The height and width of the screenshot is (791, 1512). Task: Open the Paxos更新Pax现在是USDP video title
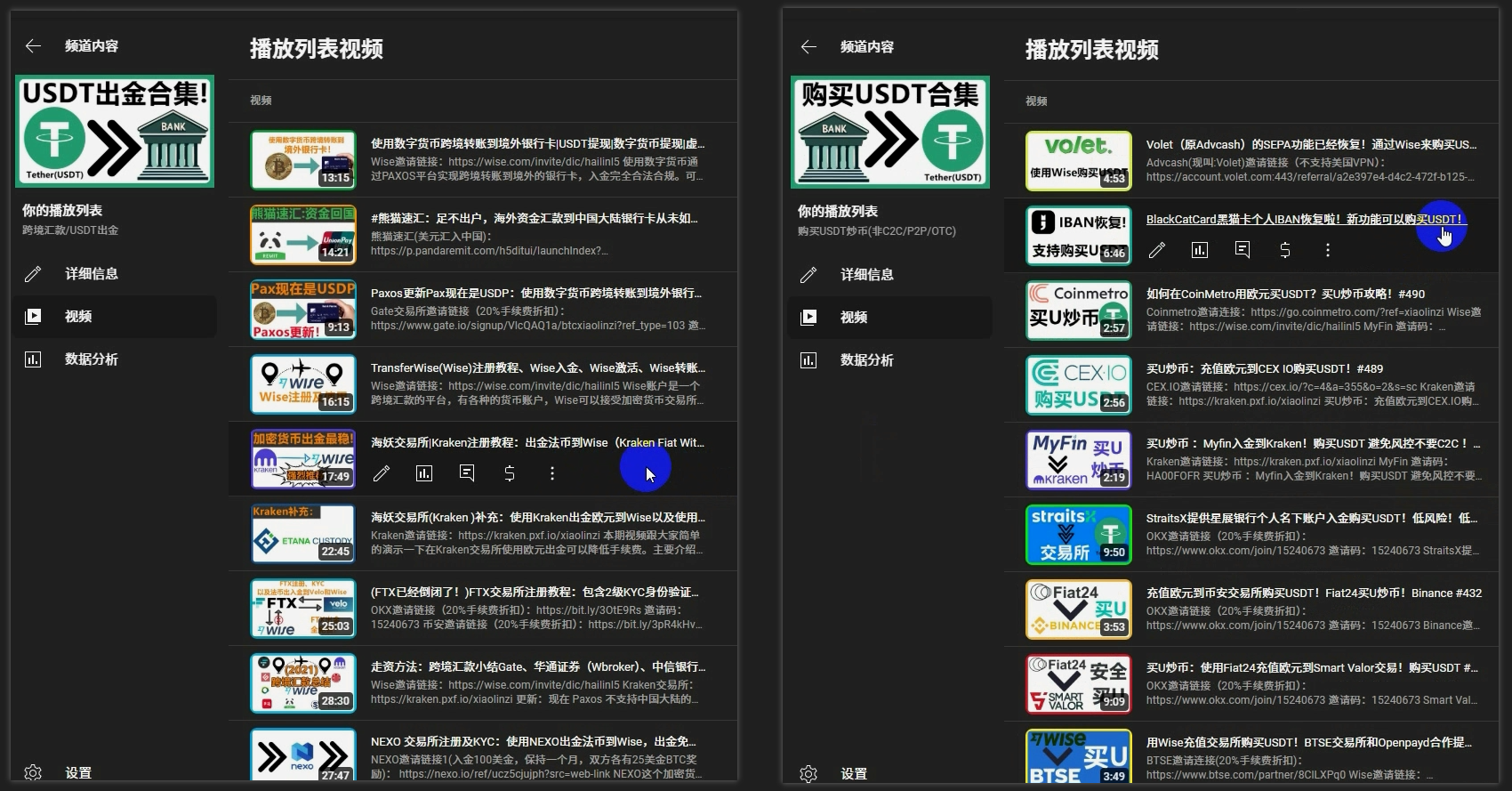536,293
